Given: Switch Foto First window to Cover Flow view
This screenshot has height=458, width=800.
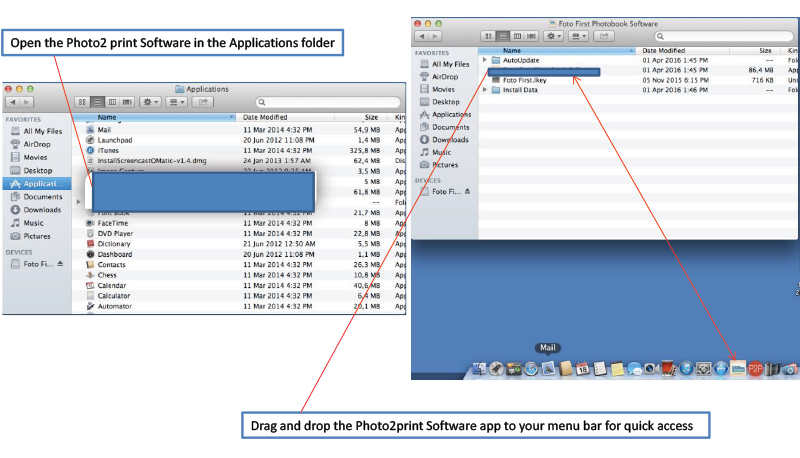Looking at the screenshot, I should coord(533,35).
